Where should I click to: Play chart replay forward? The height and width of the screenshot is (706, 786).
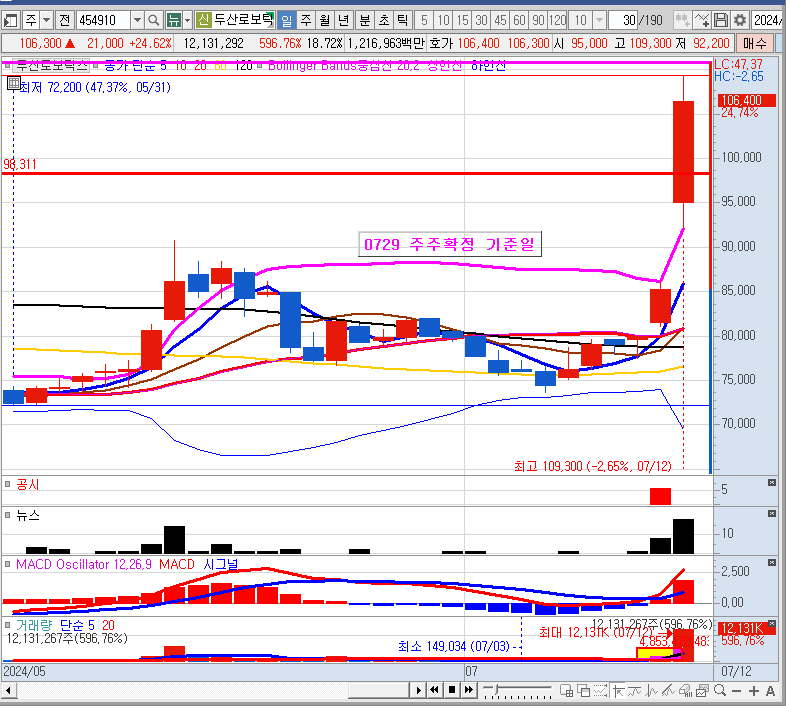418,690
